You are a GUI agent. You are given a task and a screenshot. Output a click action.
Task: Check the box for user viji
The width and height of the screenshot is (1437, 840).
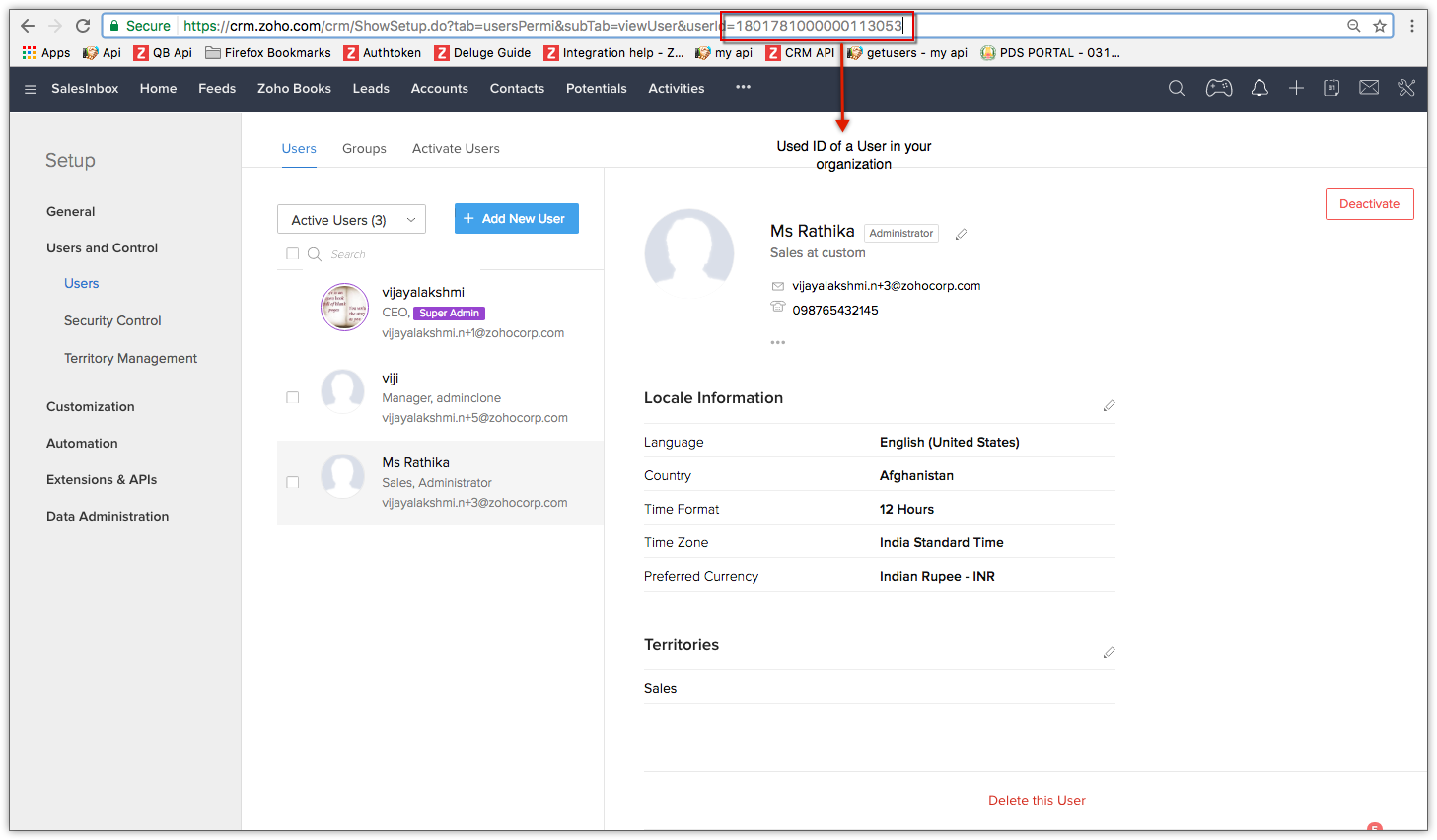pos(292,397)
